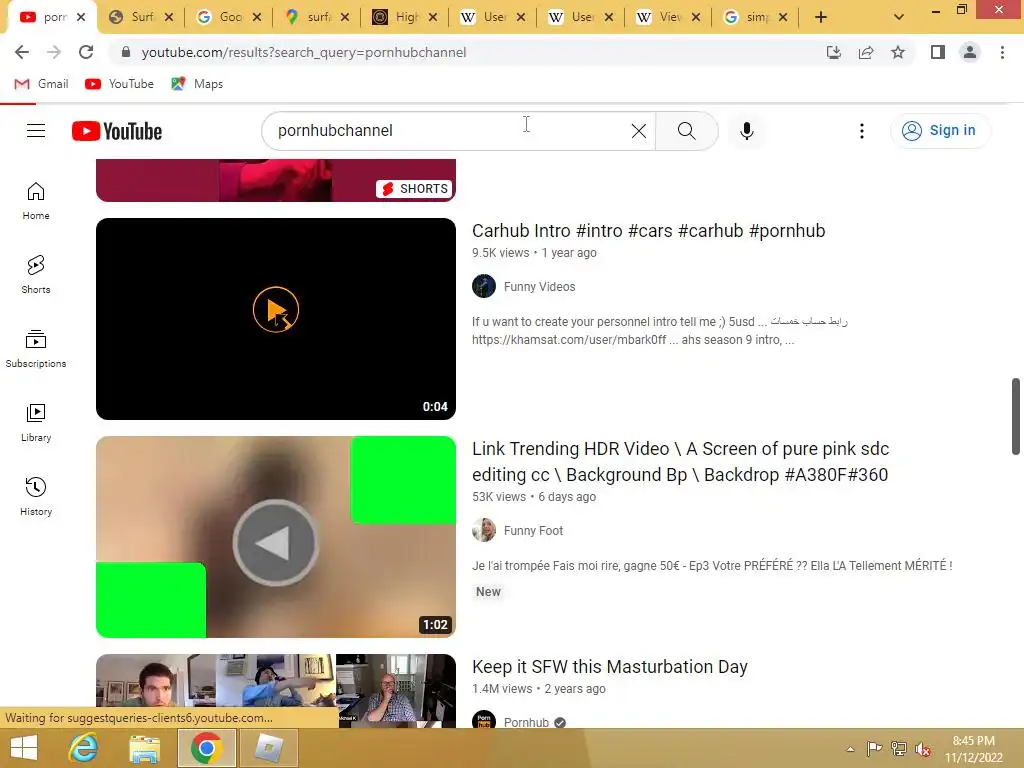Open History in the sidebar
The width and height of the screenshot is (1024, 768).
(36, 496)
